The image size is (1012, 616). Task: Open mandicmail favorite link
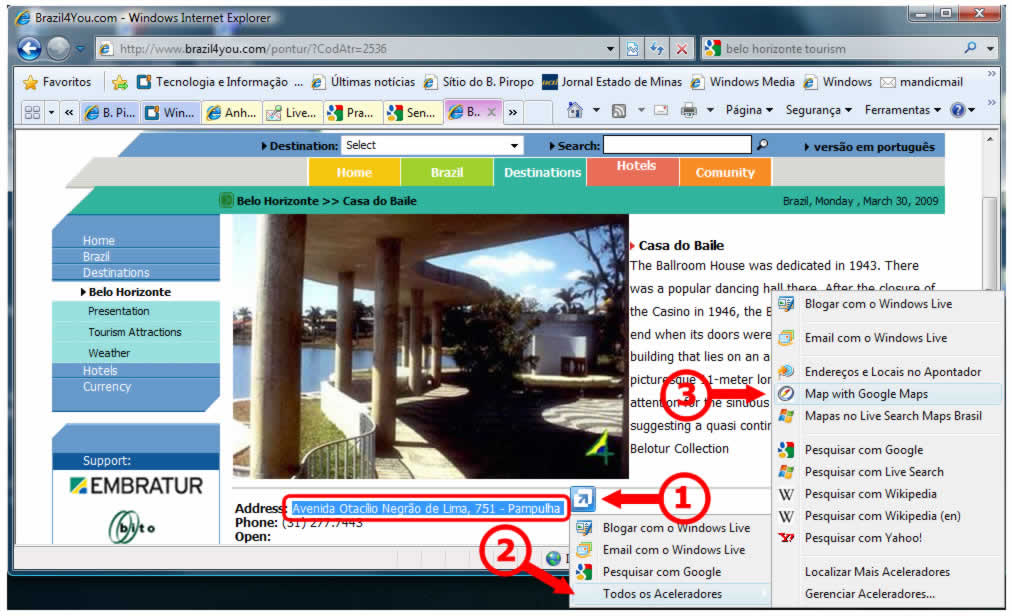click(922, 82)
